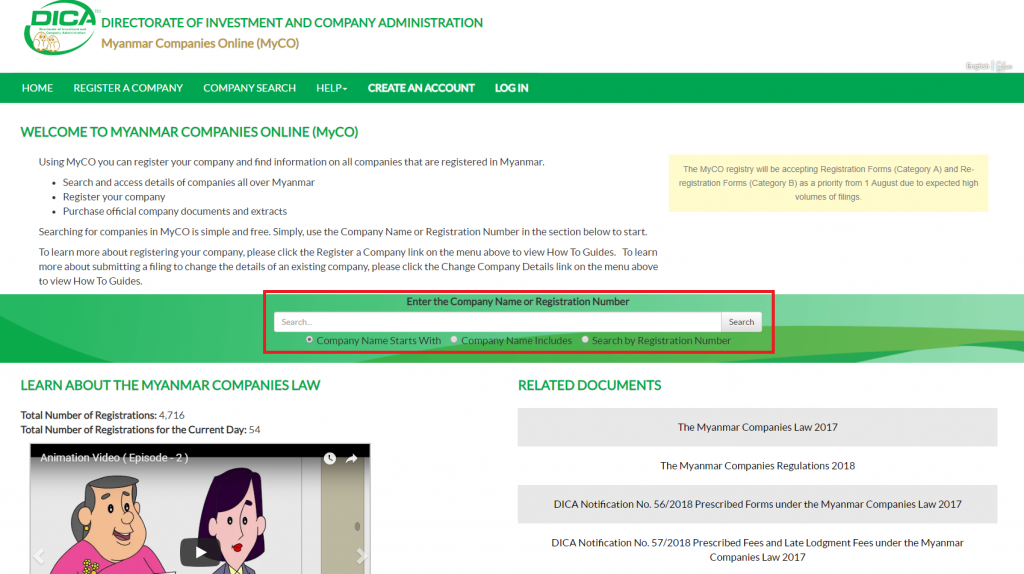
Task: Click the video share arrow icon
Action: [351, 458]
